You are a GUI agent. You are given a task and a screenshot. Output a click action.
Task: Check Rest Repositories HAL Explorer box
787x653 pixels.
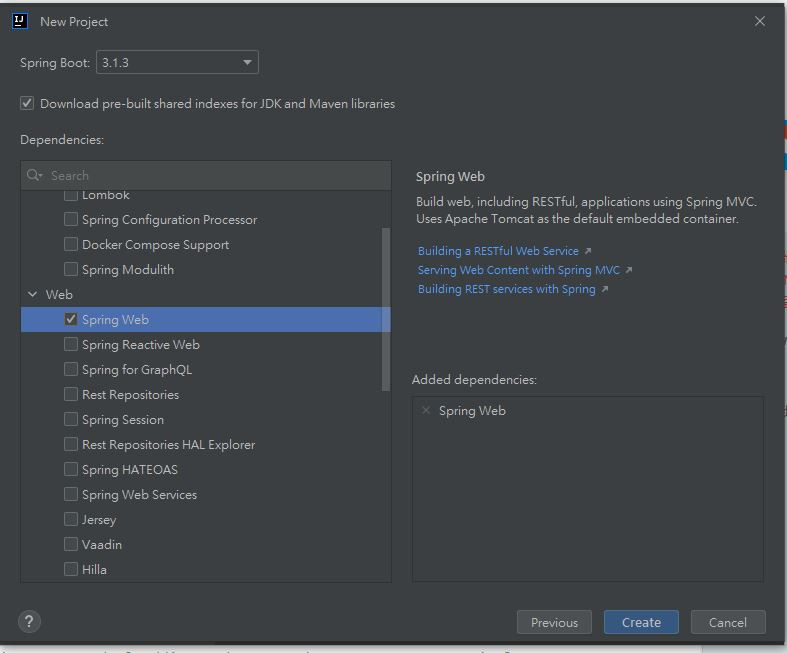tap(71, 444)
